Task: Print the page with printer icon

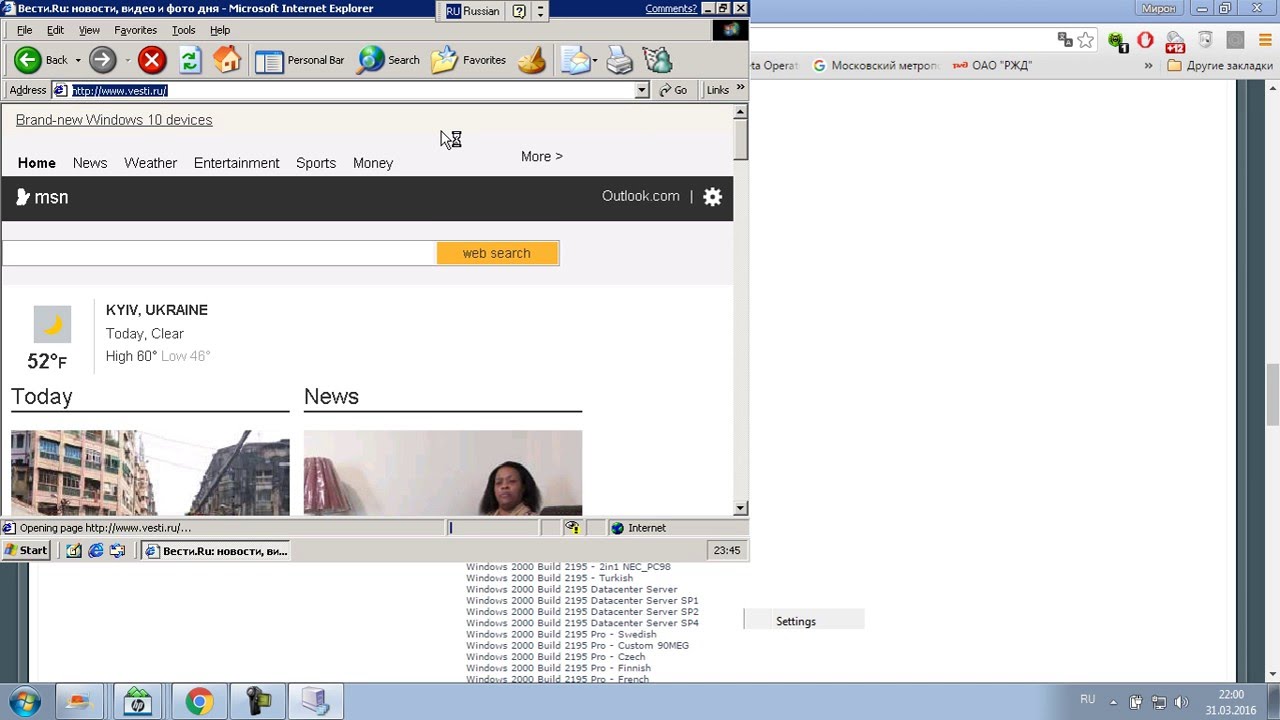Action: [x=620, y=60]
